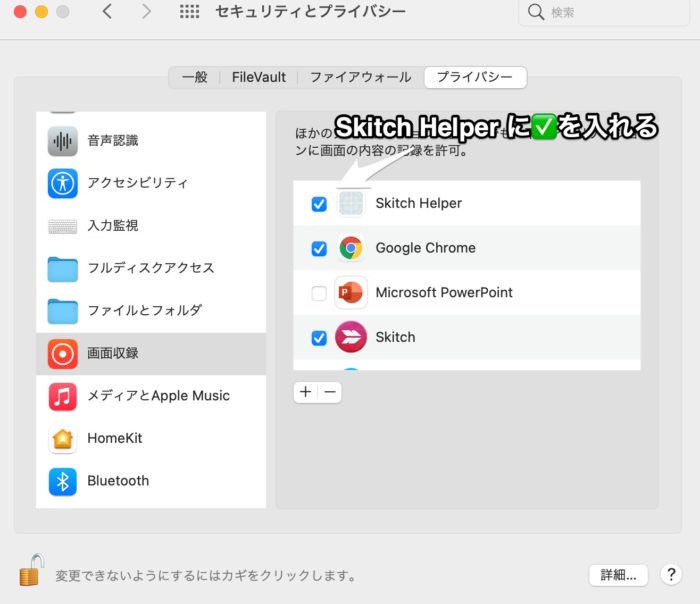Click the Skitch Helper app name
The height and width of the screenshot is (604, 700).
click(419, 203)
